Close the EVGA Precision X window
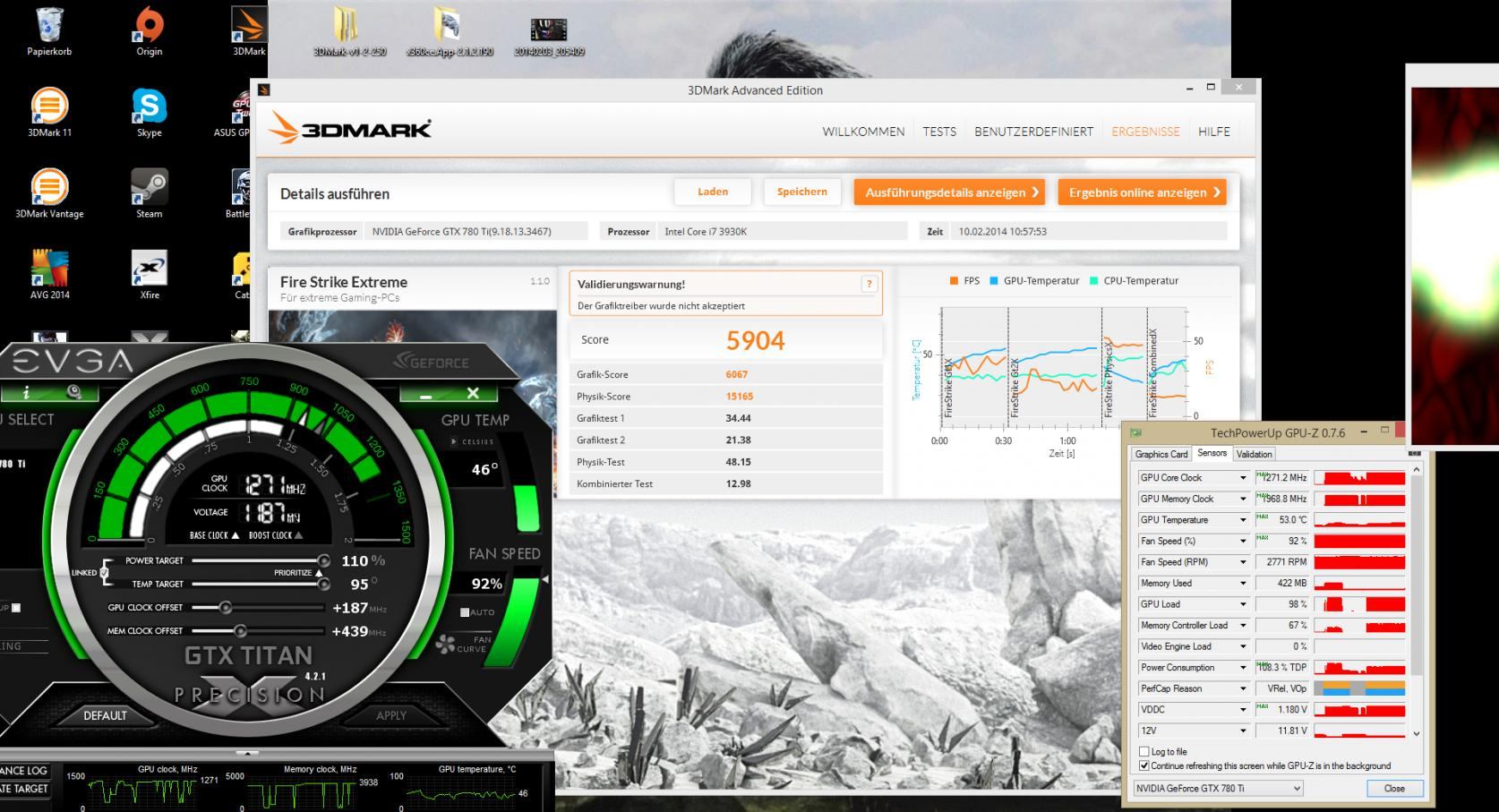This screenshot has height=812, width=1499. point(473,393)
